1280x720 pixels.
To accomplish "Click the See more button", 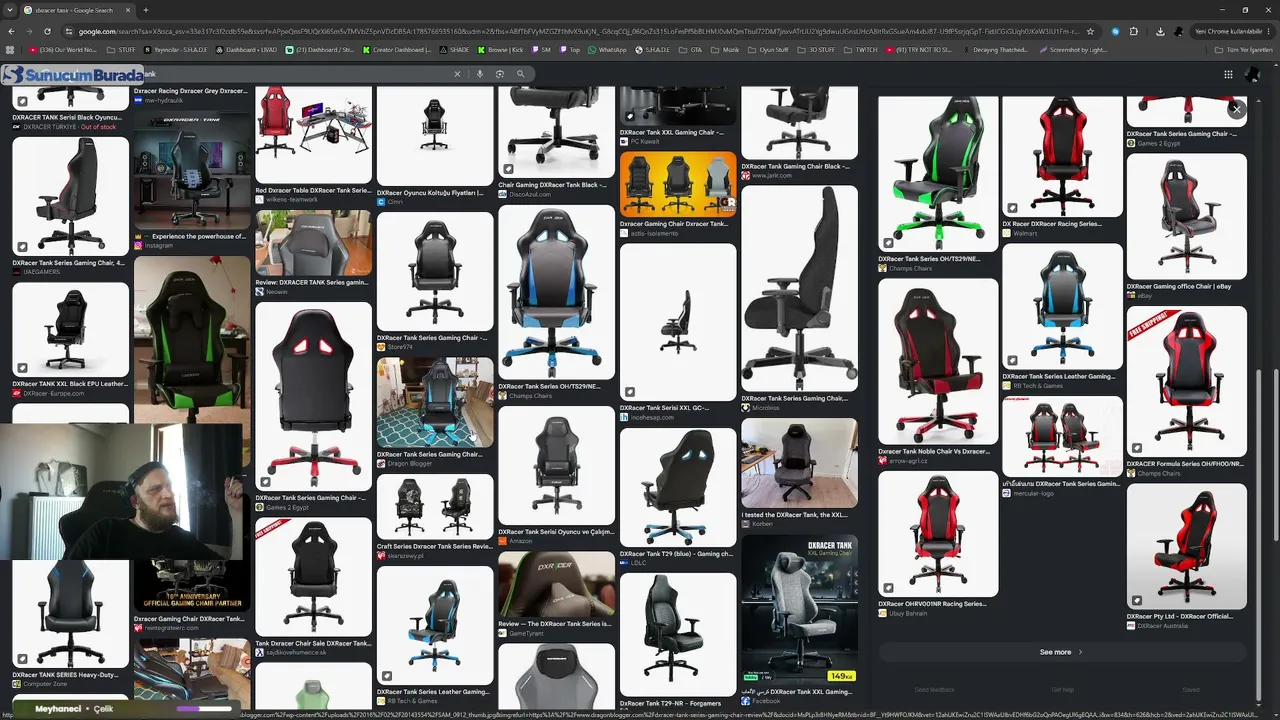I will pos(1060,652).
